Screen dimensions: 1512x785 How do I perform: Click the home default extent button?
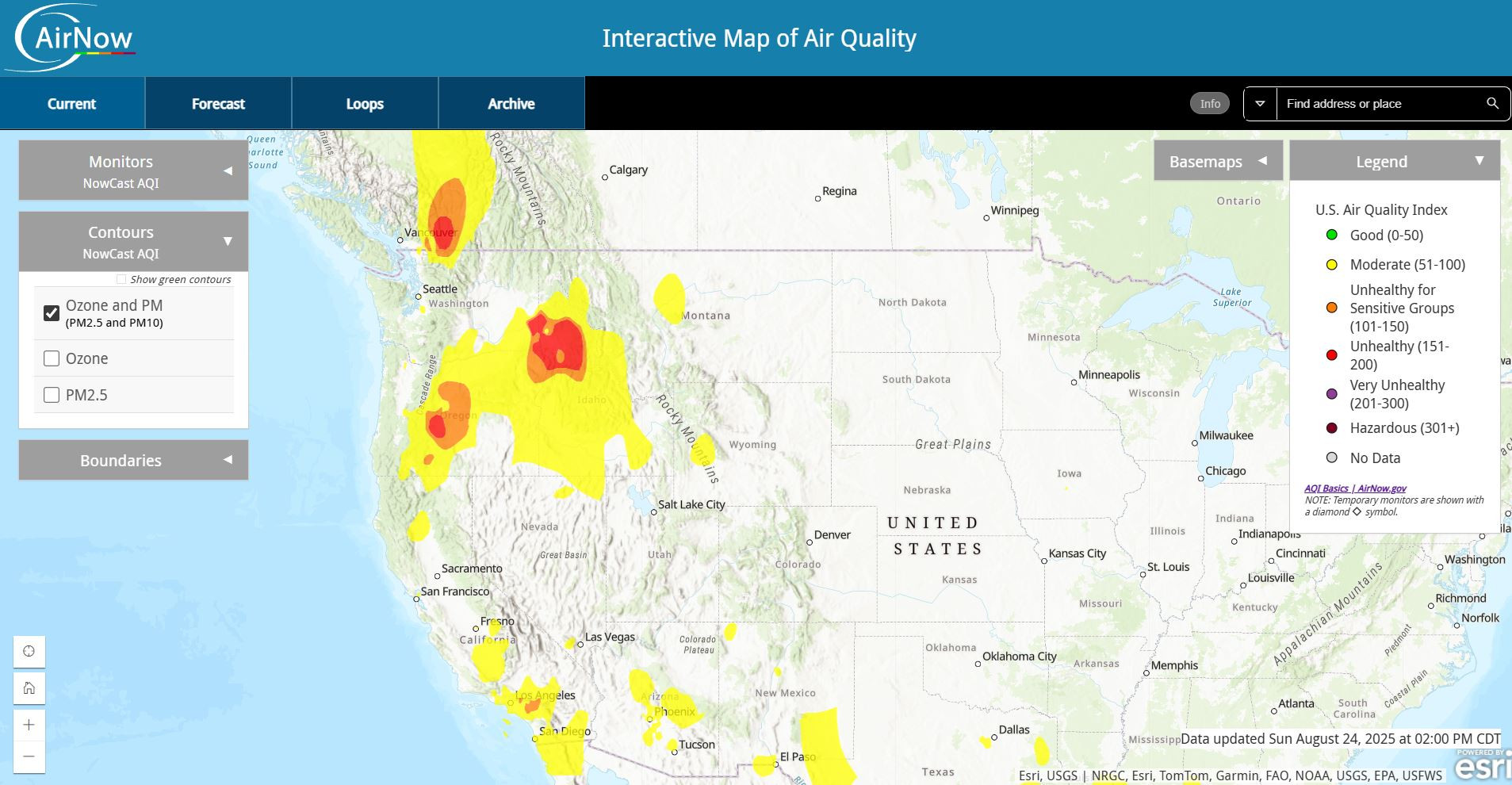coord(29,687)
